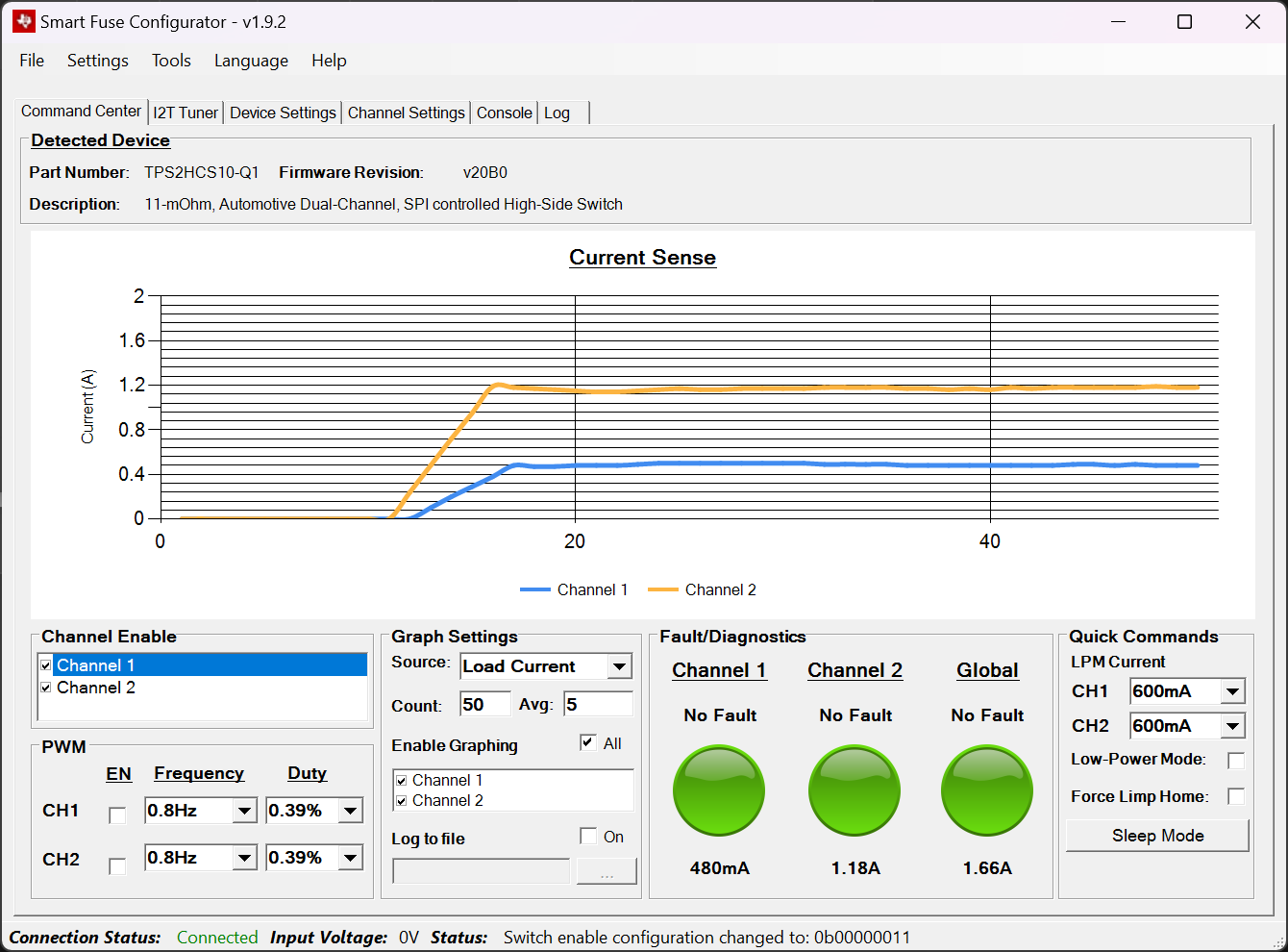Toggle Channel 1 in Enable Graphing list
Screen dimensions: 1288x952
(x=402, y=781)
